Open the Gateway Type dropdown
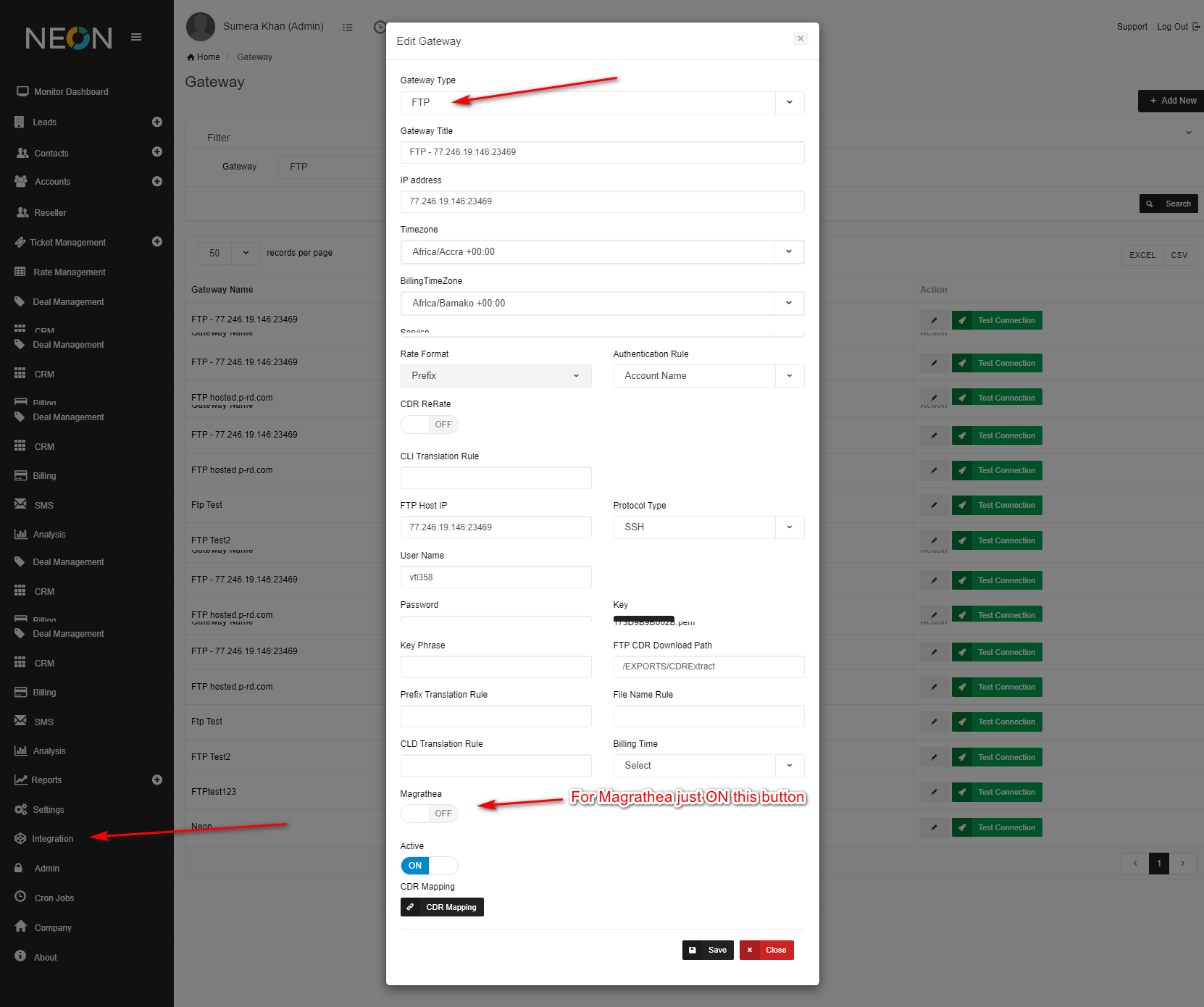 (x=601, y=103)
